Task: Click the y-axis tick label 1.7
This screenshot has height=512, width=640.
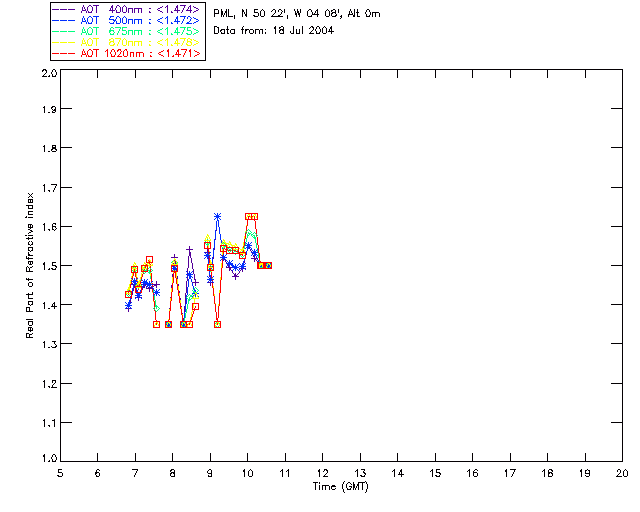Action: coord(49,187)
